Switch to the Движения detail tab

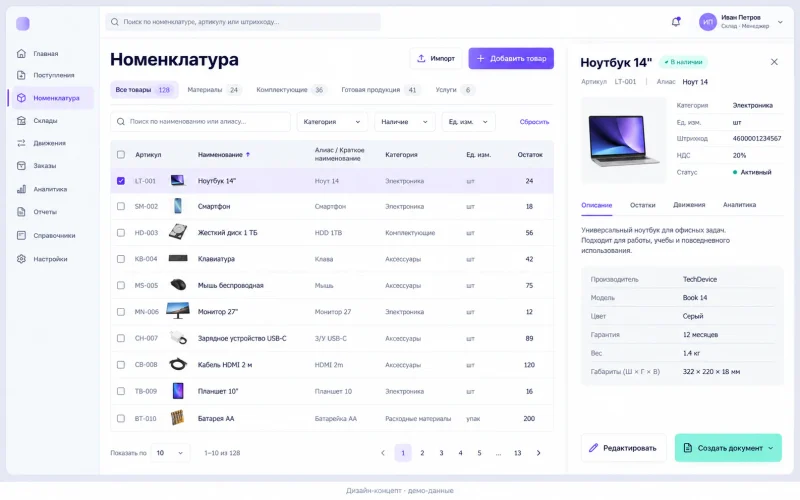689,205
